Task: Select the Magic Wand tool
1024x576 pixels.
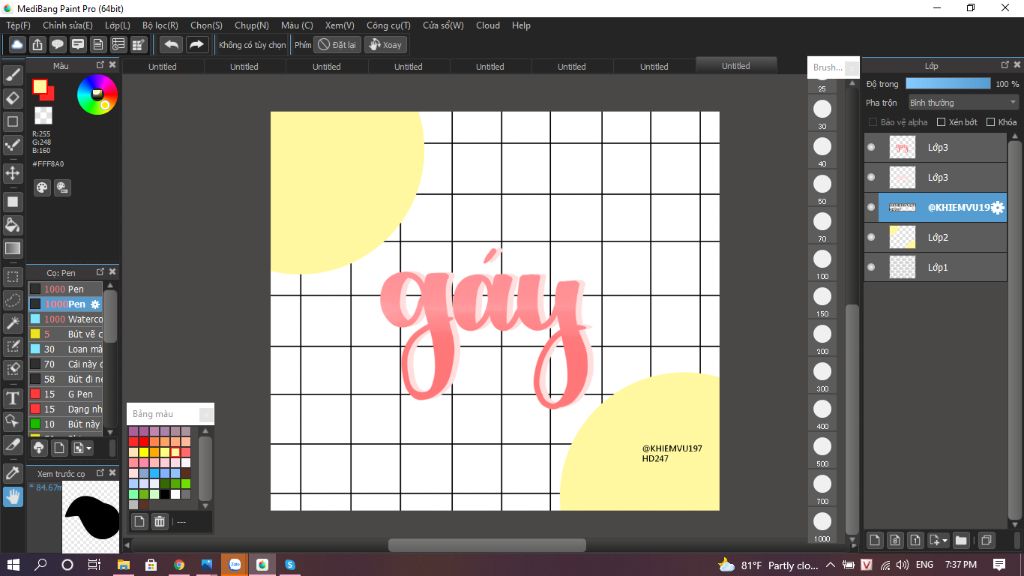Action: pyautogui.click(x=12, y=323)
